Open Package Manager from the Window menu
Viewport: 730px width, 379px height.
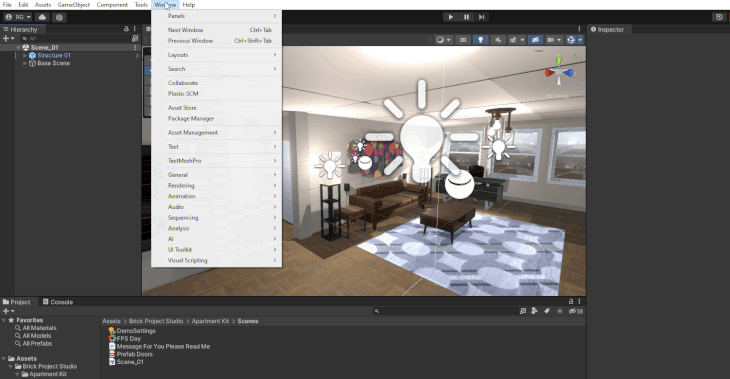point(216,119)
